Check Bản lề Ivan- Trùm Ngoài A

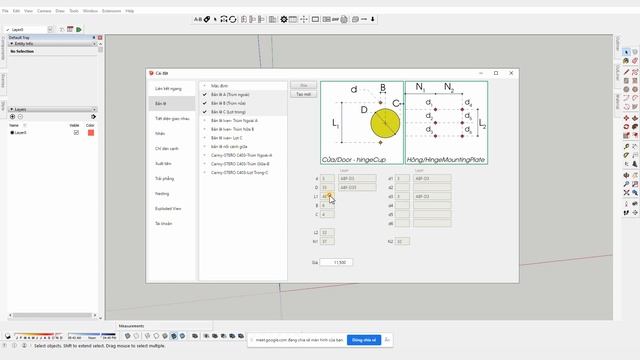pos(205,121)
